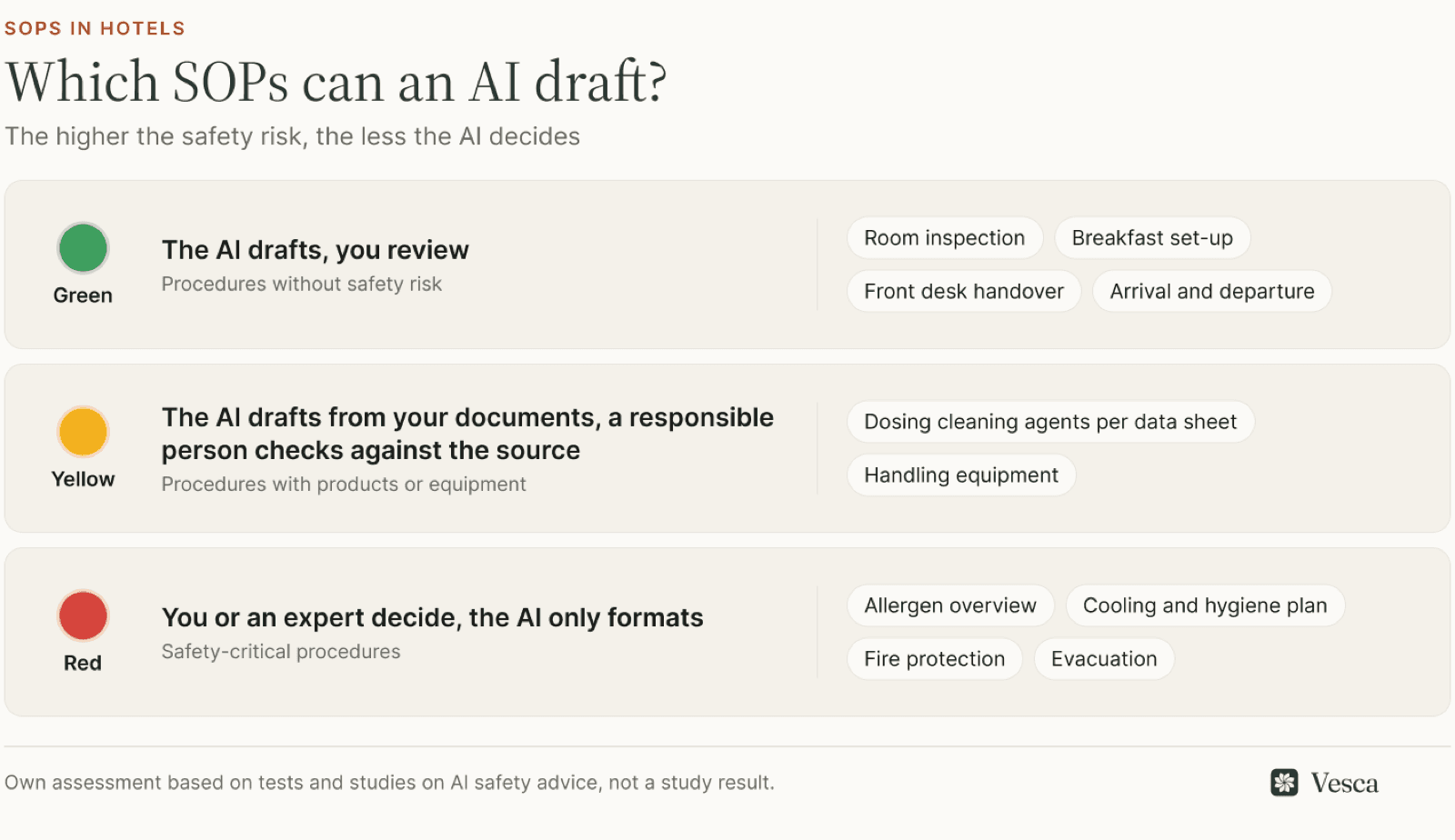1455x840 pixels.
Task: Choose the Allergen overview chip
Action: [x=950, y=605]
